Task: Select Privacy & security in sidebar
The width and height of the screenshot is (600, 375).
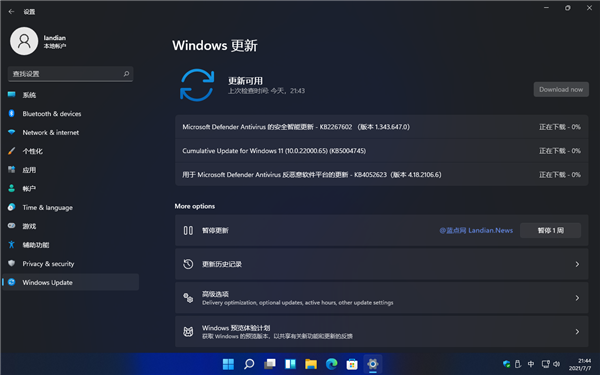Action: click(x=70, y=263)
